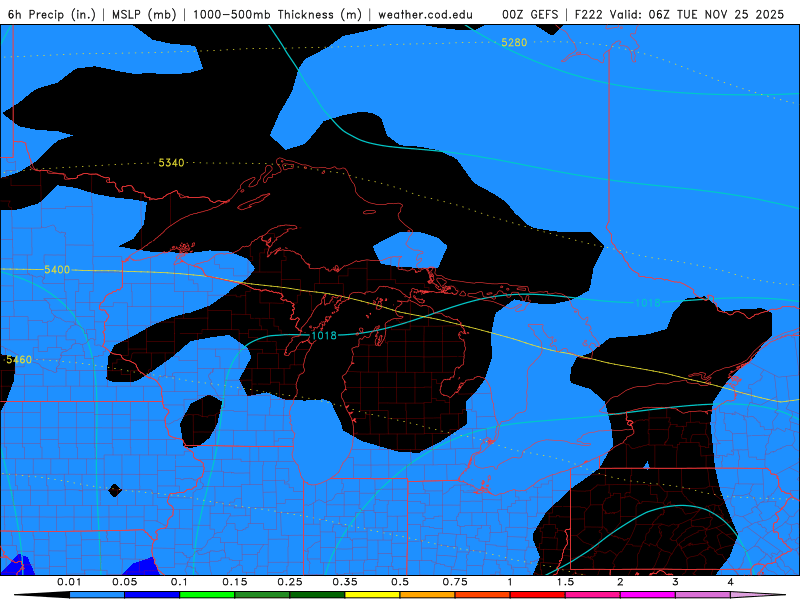800x600 pixels.
Task: Click the 0.05 legend value label
Action: 124,582
